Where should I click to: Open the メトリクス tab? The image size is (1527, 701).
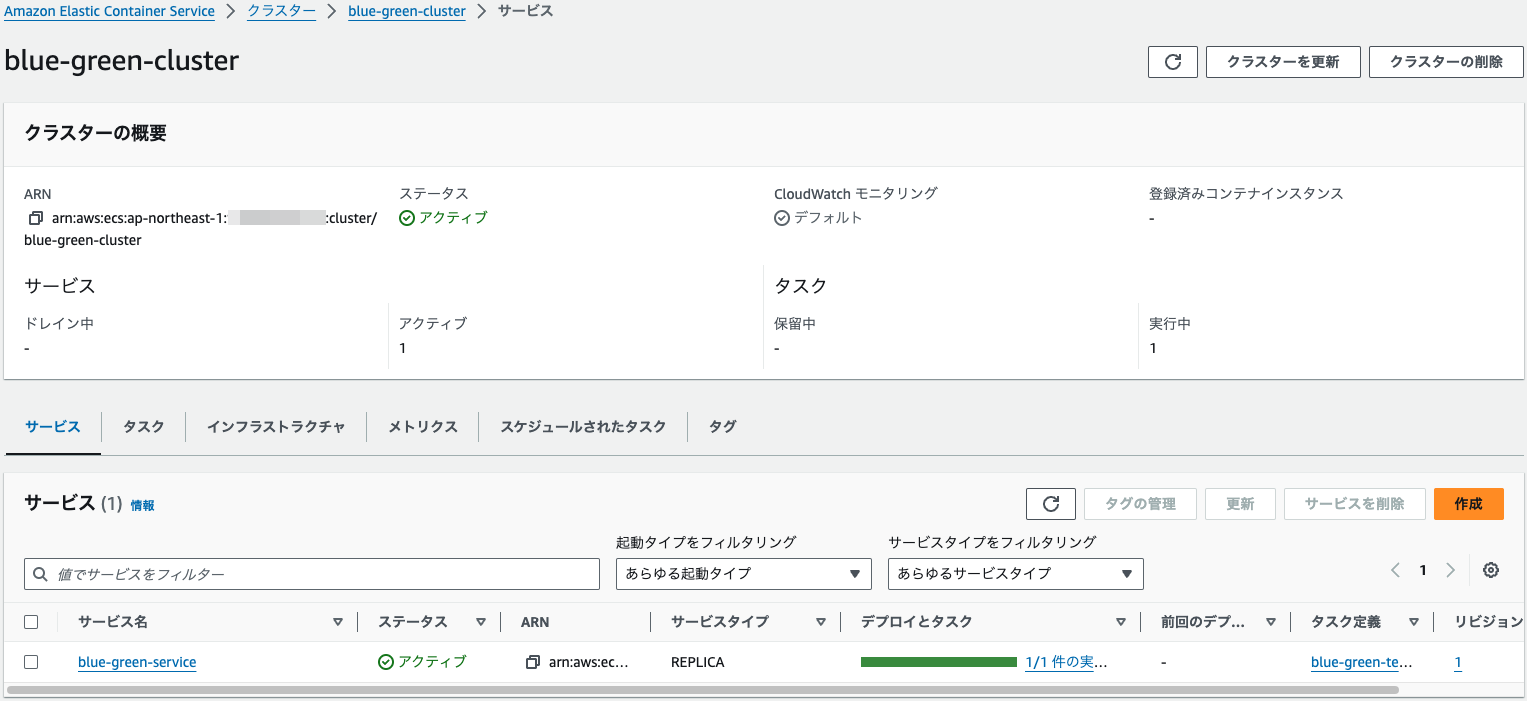tap(421, 426)
